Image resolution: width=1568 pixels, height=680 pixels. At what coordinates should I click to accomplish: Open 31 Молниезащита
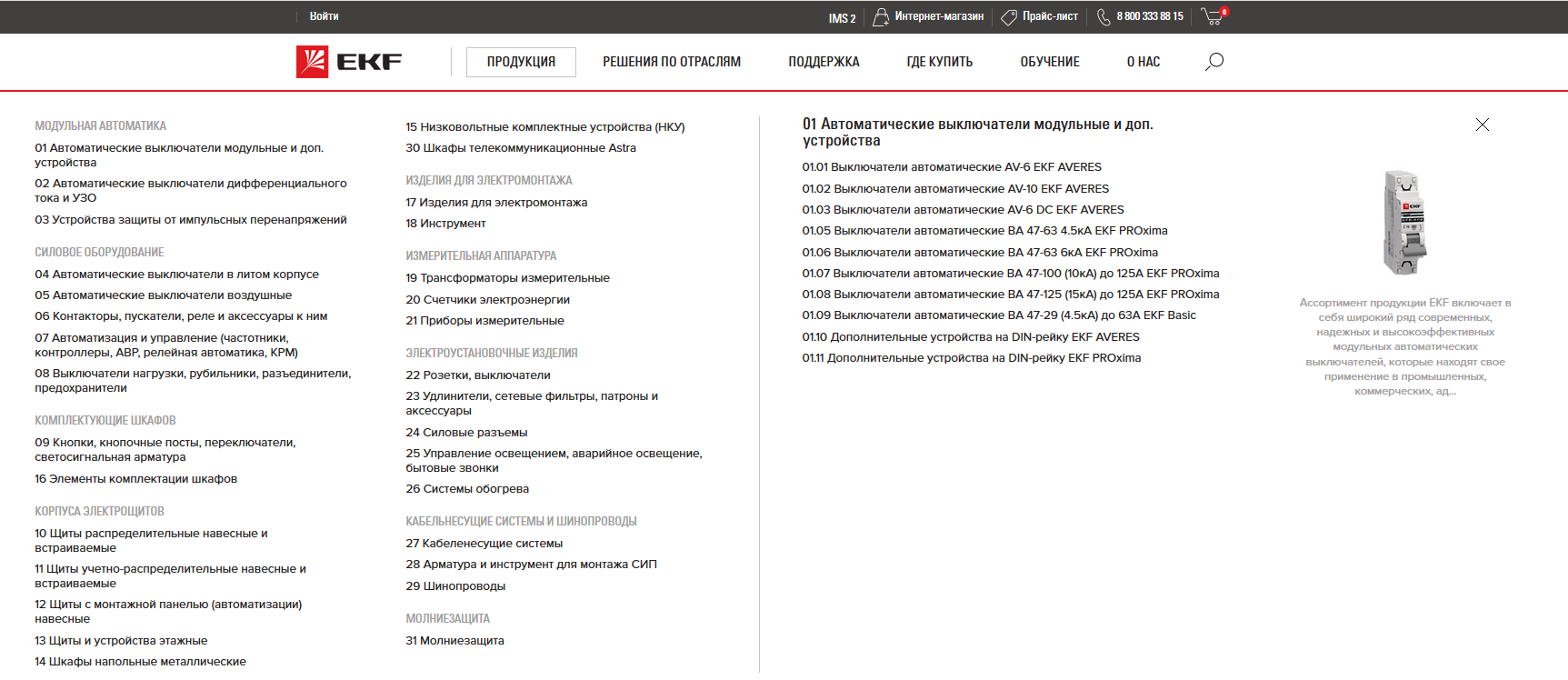[x=454, y=641]
